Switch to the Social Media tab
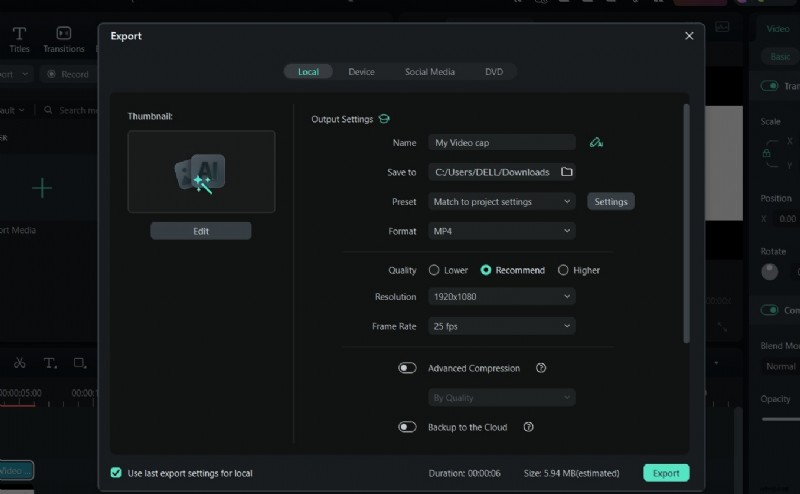Image resolution: width=800 pixels, height=494 pixels. (x=429, y=72)
